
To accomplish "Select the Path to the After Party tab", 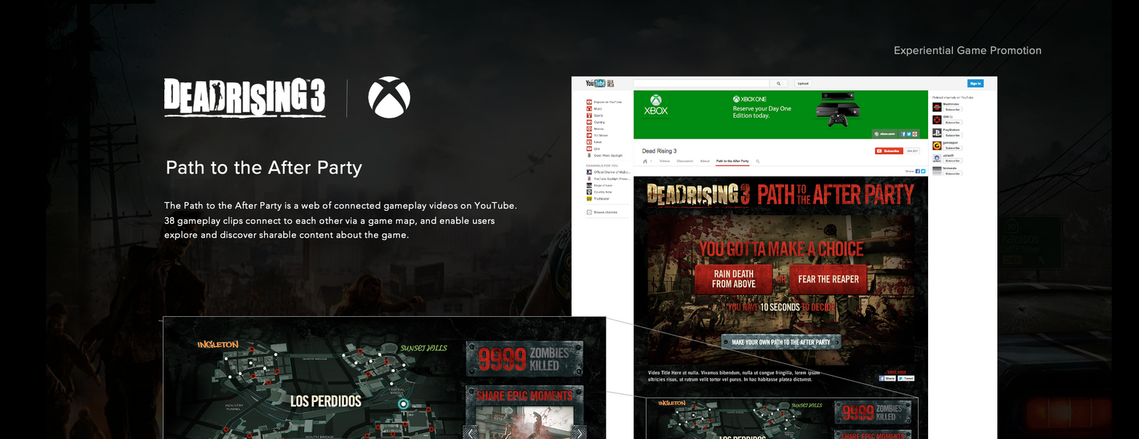I will point(732,161).
